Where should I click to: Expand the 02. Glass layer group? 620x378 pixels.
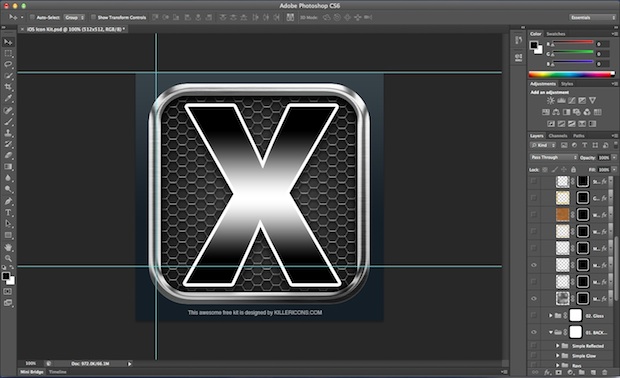point(550,316)
